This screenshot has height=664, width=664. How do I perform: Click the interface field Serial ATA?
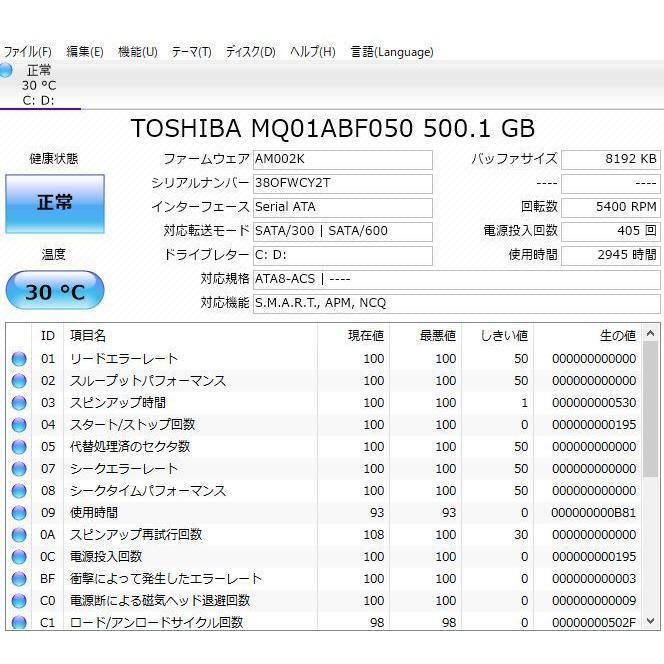pos(343,208)
